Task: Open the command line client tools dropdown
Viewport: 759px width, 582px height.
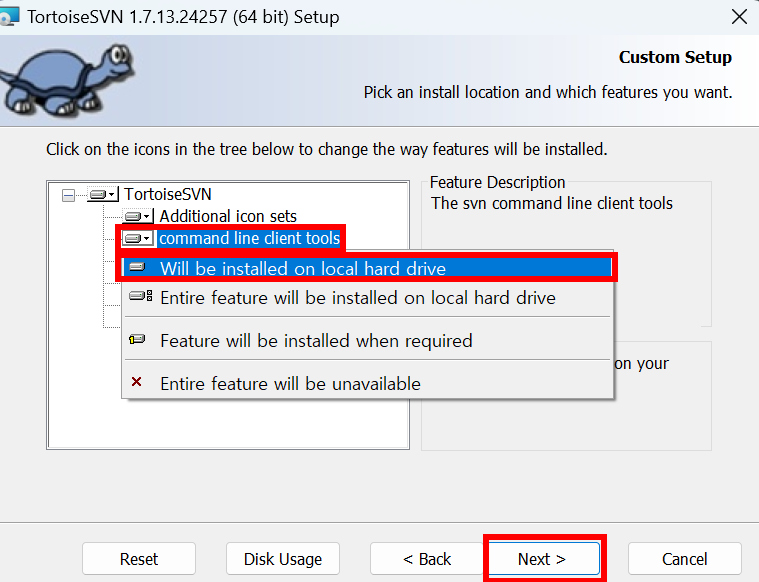Action: 138,238
